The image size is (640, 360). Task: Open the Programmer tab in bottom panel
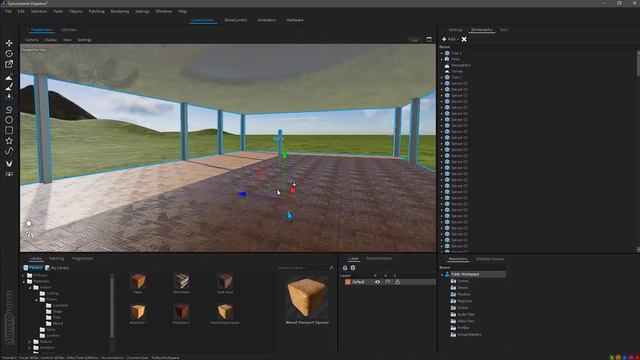pyautogui.click(x=82, y=258)
